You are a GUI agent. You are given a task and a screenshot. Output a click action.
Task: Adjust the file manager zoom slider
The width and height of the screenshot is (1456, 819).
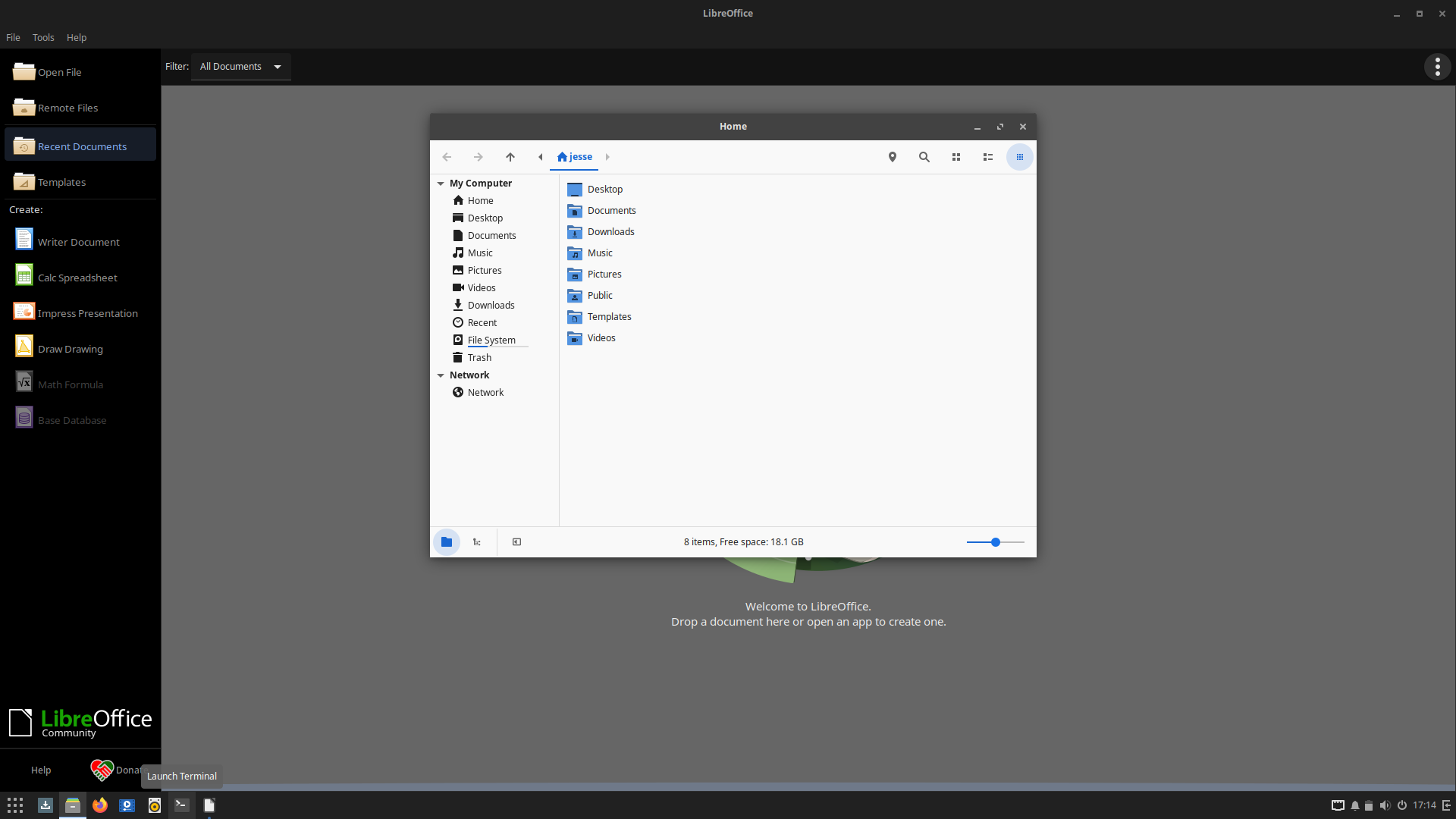(996, 542)
